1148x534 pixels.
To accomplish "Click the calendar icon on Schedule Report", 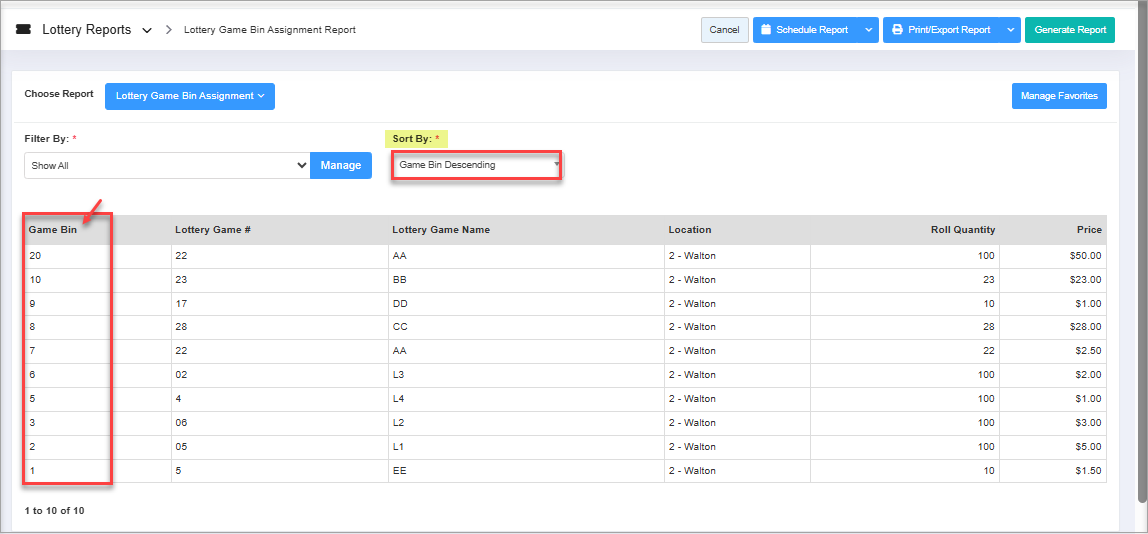I will (x=766, y=30).
